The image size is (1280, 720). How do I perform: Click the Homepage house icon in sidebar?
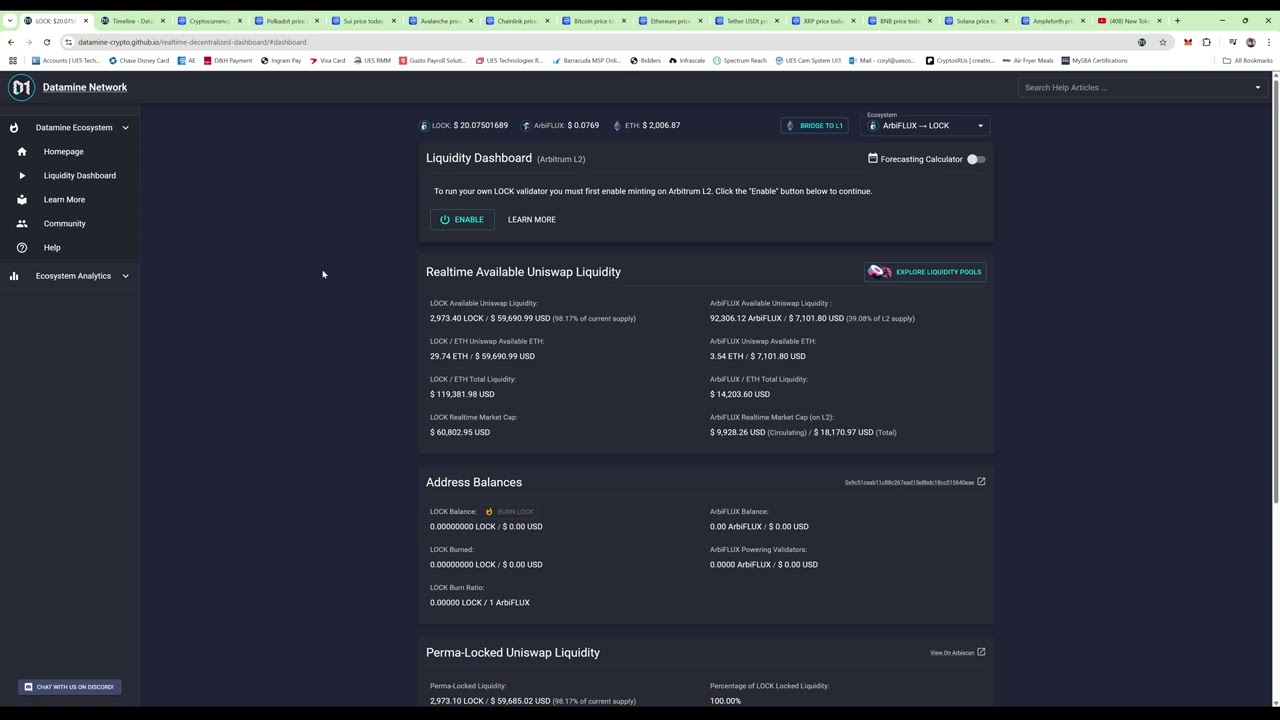22,152
